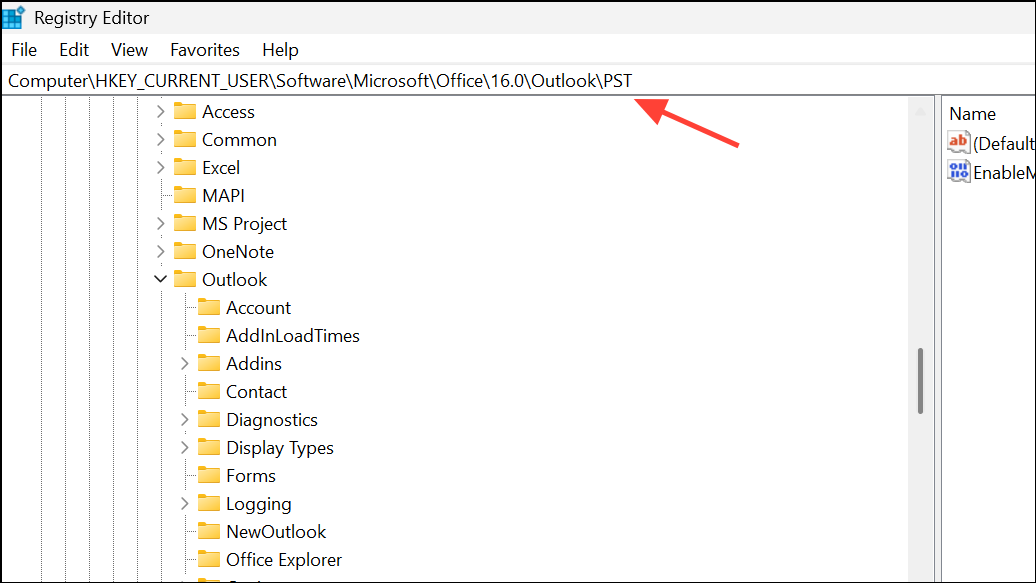Open the Favorites menu
Screen dimensions: 1036x583
pyautogui.click(x=204, y=49)
